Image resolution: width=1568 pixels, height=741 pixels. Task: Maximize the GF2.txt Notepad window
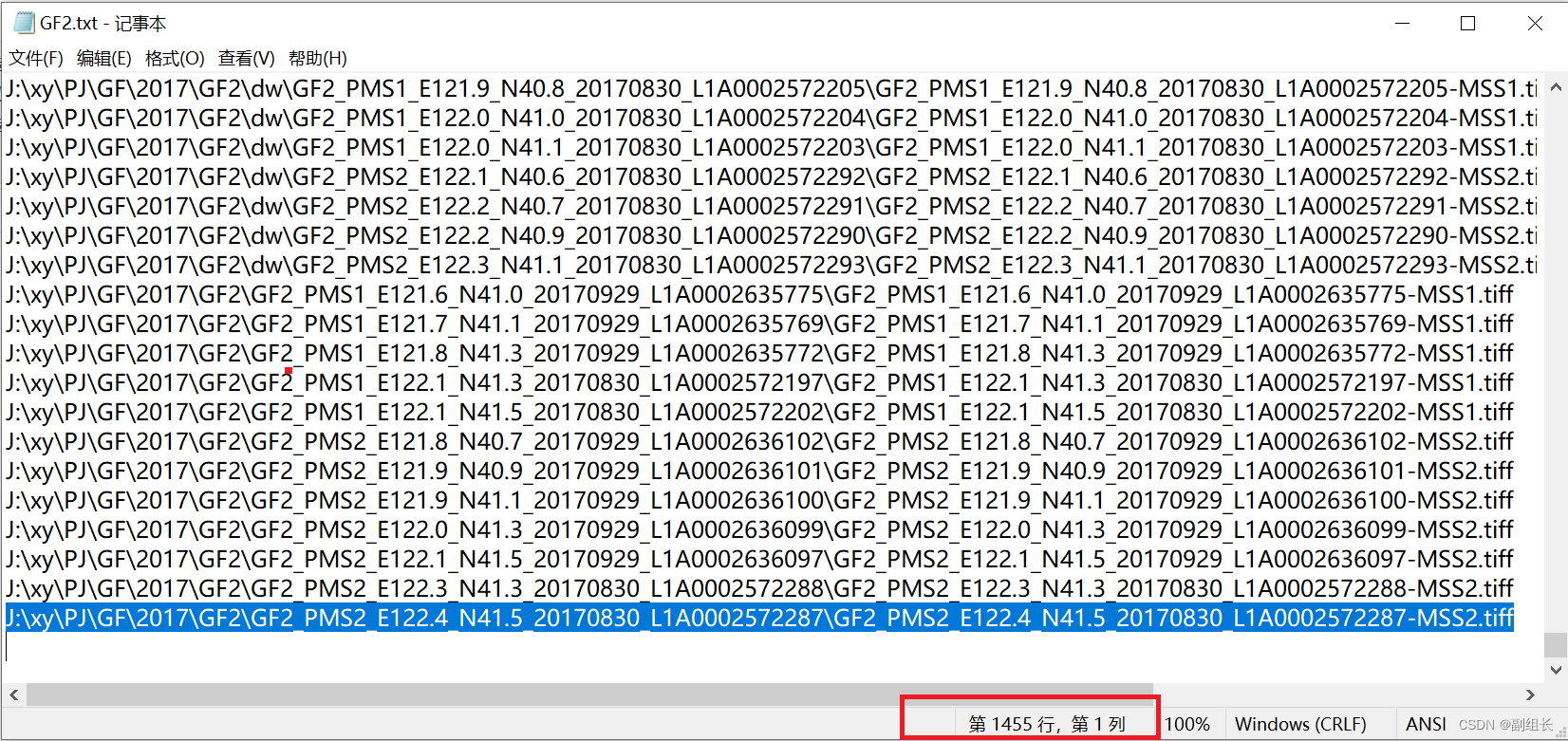[x=1467, y=23]
